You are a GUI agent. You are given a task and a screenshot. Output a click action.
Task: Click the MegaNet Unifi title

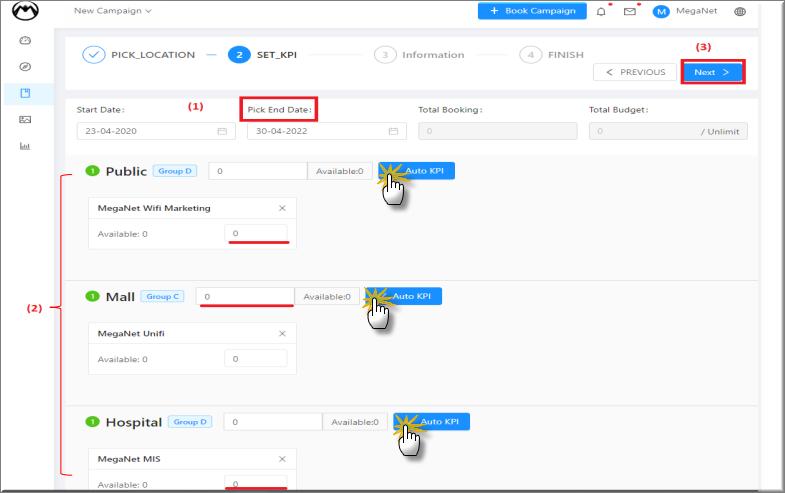[131, 334]
